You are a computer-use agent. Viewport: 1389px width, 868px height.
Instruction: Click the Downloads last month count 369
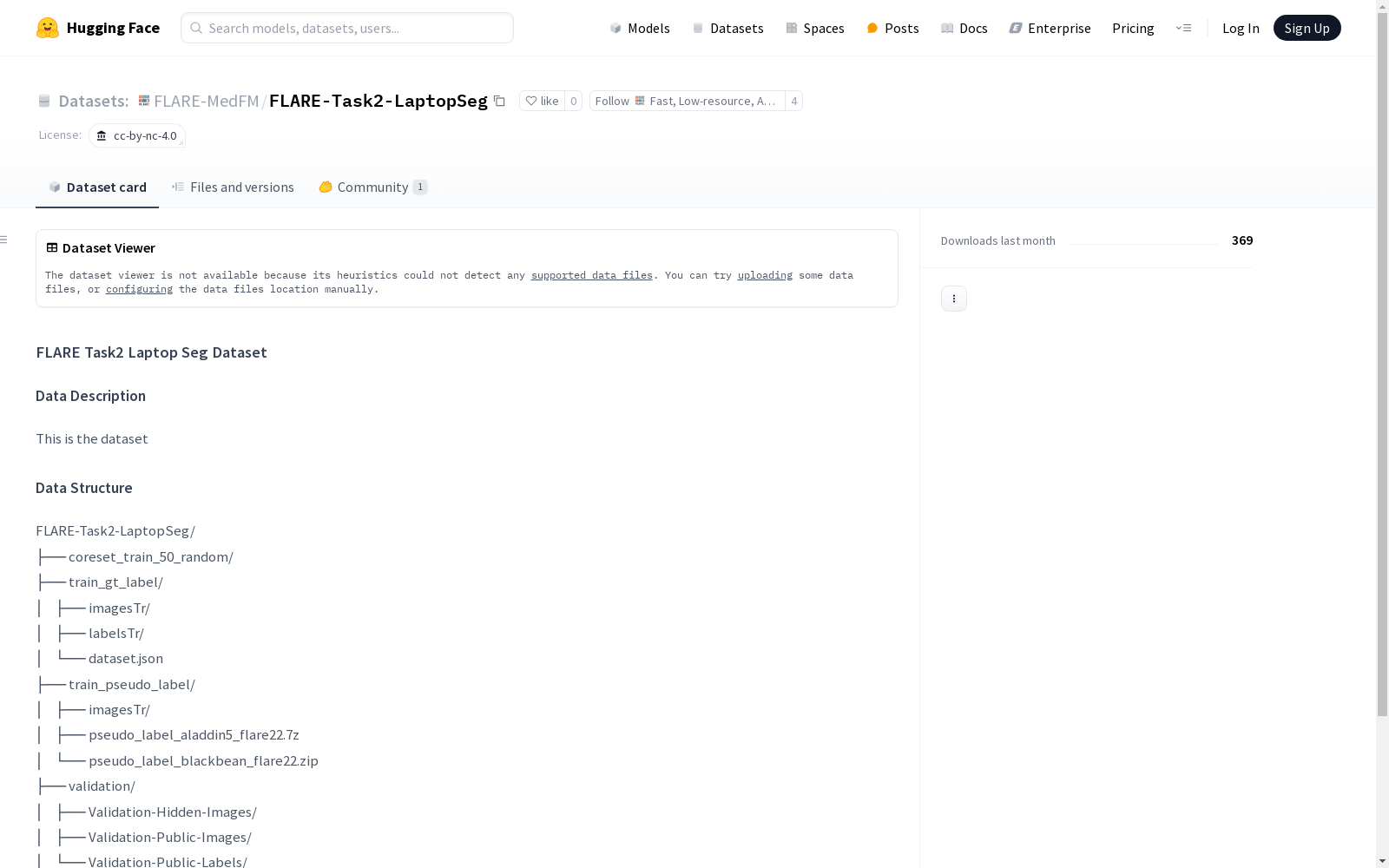(x=1242, y=240)
